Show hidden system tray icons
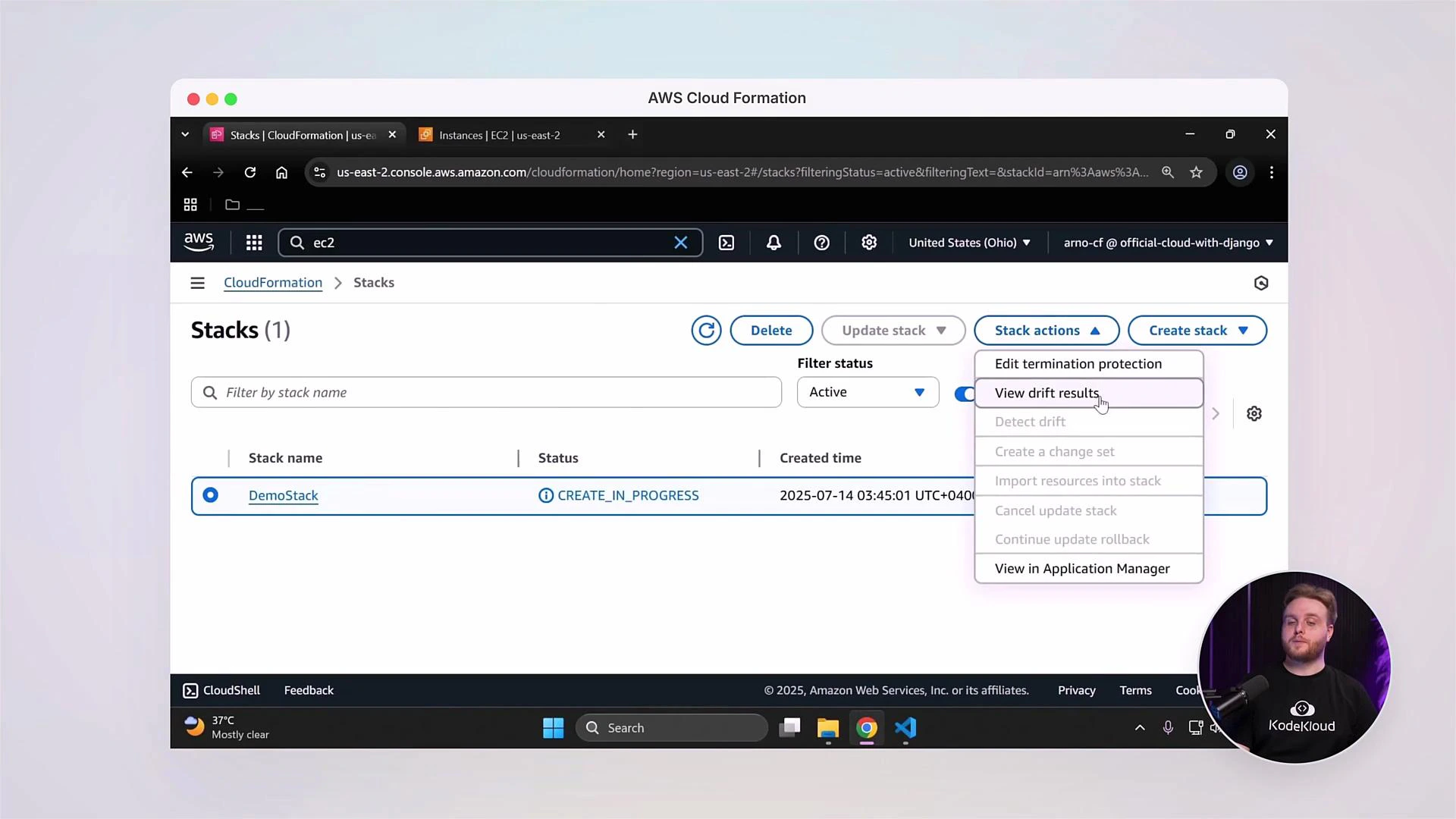 click(1139, 728)
